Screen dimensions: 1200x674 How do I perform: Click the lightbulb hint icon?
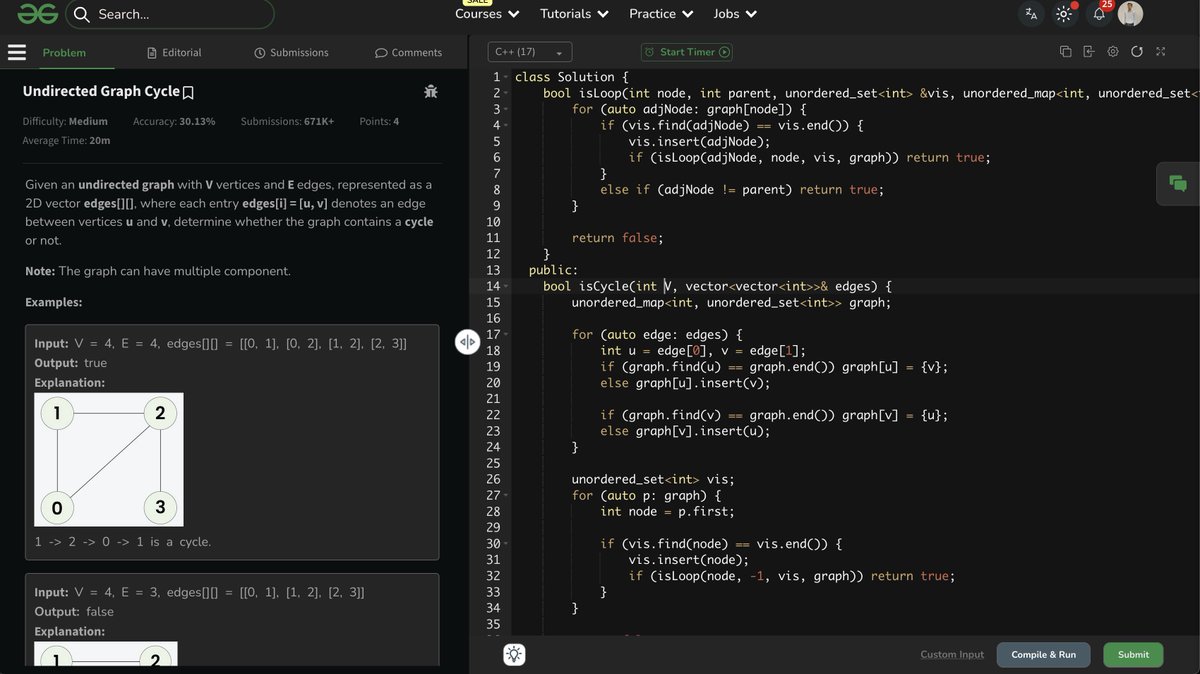coord(514,655)
